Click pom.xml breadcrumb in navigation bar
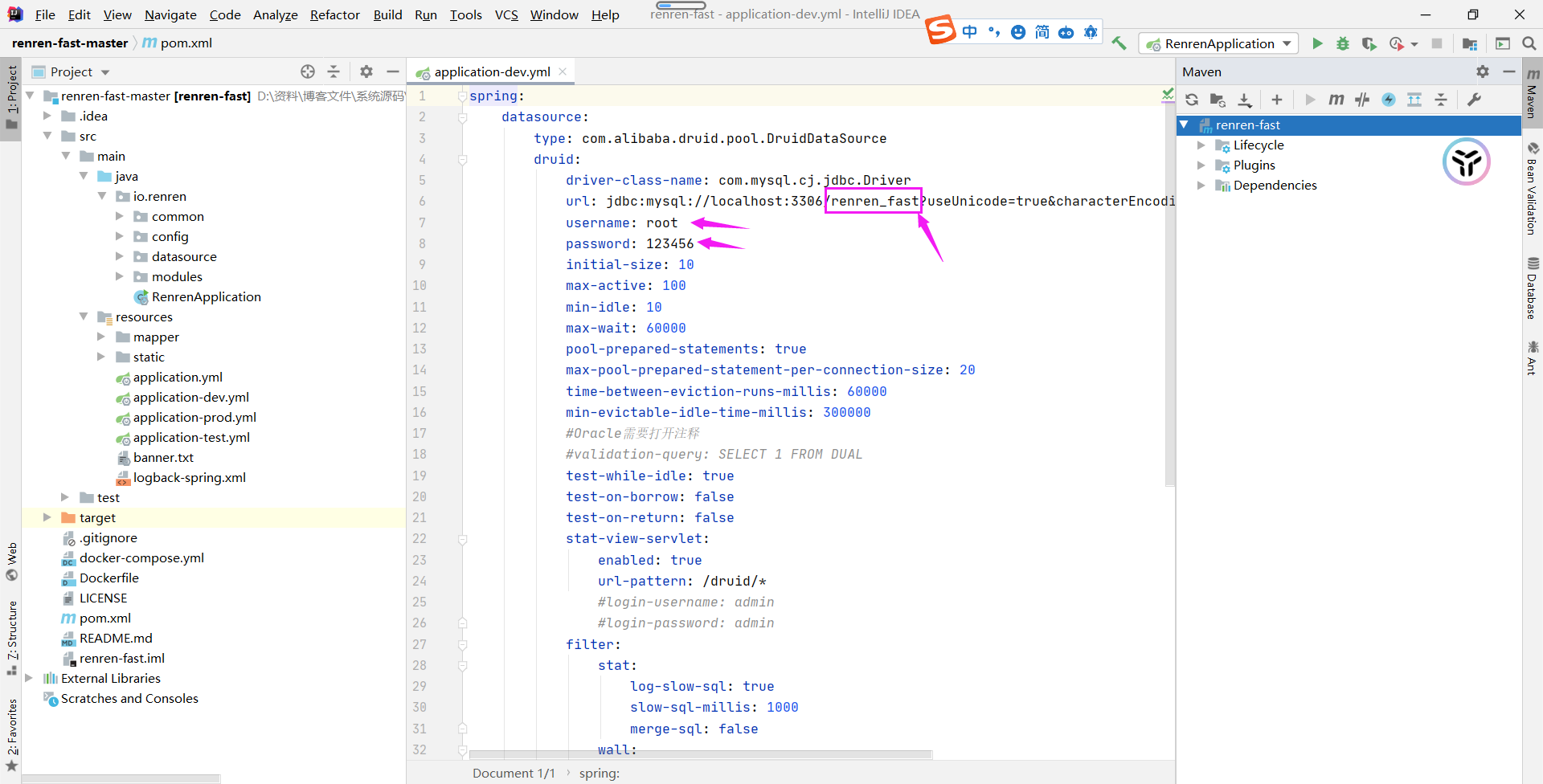This screenshot has width=1543, height=784. pos(177,43)
